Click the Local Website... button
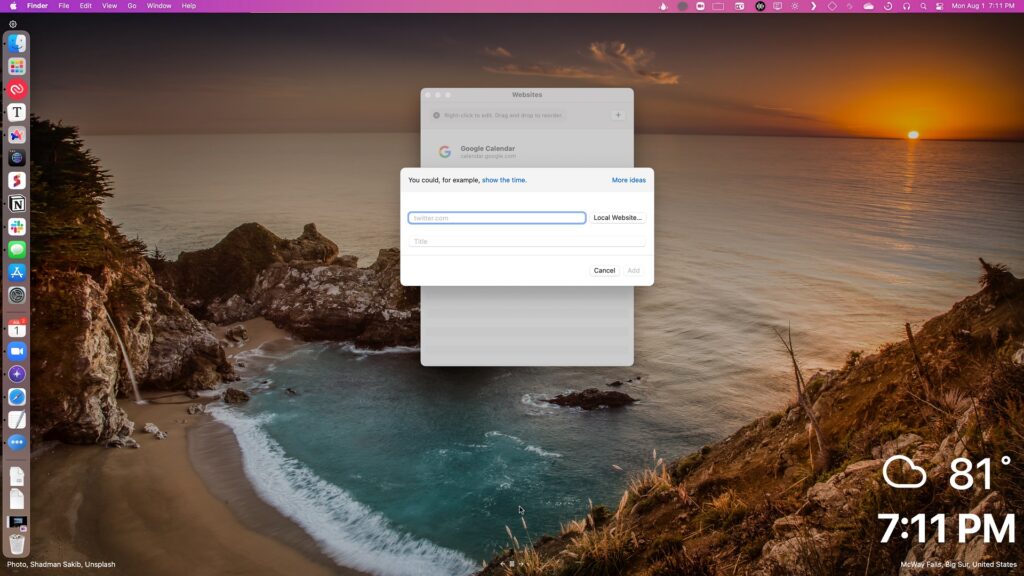 pyautogui.click(x=617, y=218)
